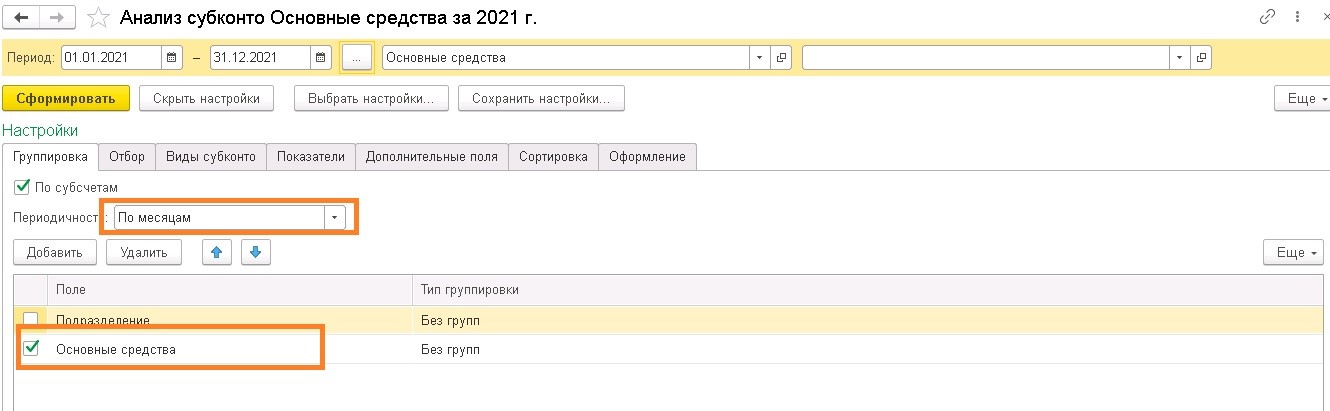Go back with the left arrow icon
The width and height of the screenshot is (1330, 411).
[22, 18]
